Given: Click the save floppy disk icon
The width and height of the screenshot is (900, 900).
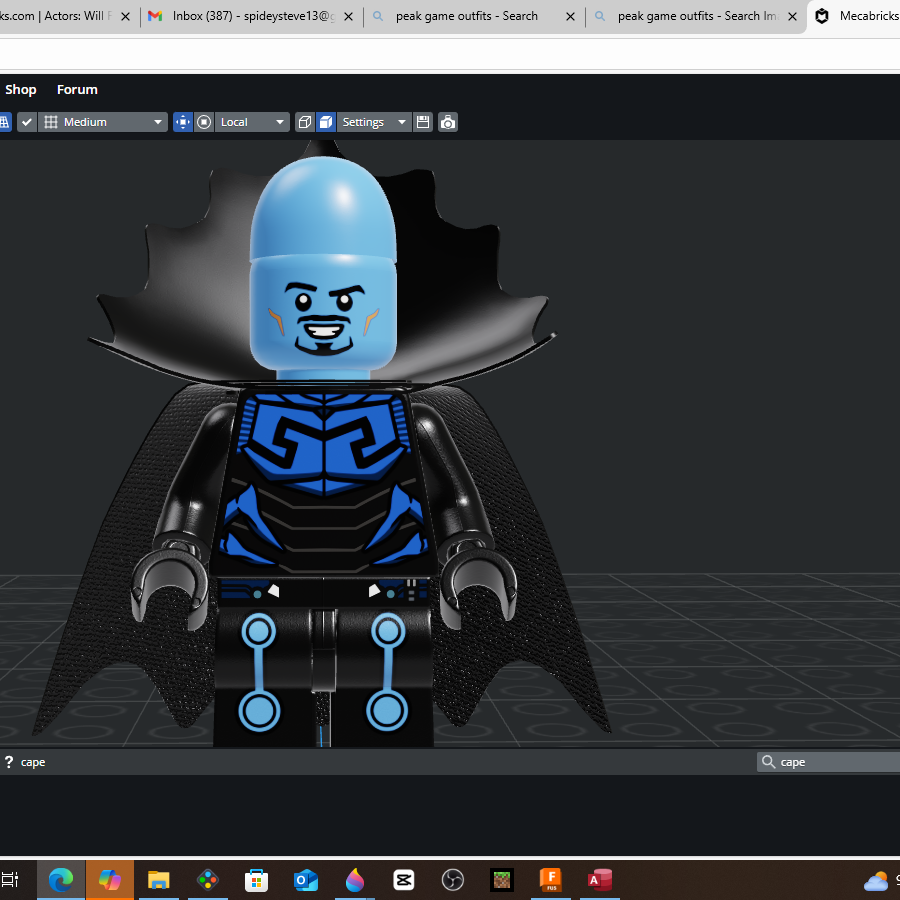Looking at the screenshot, I should pos(423,122).
